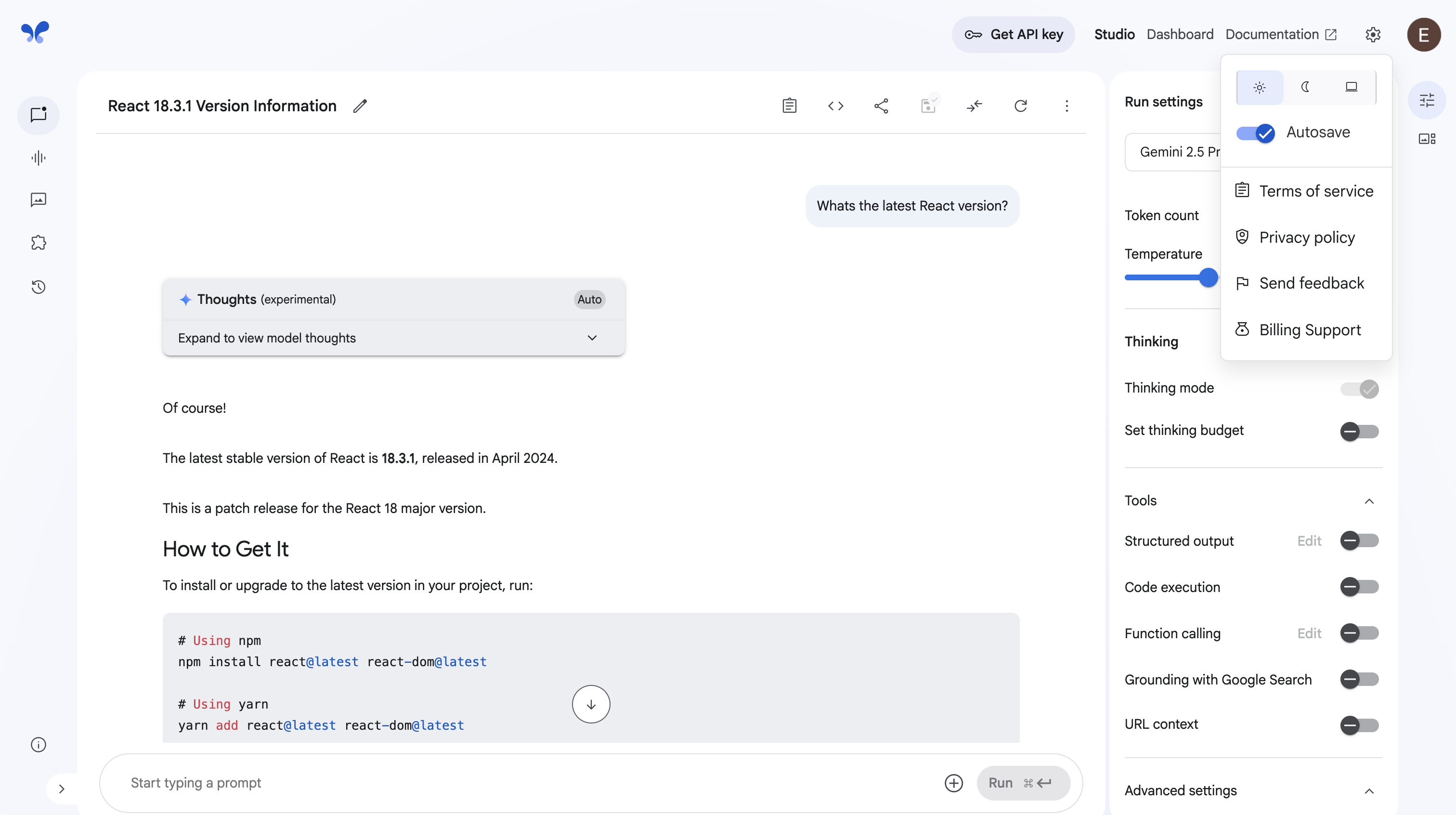The width and height of the screenshot is (1456, 815).
Task: Click the user message 'Whats the latest React version?'
Action: (912, 206)
